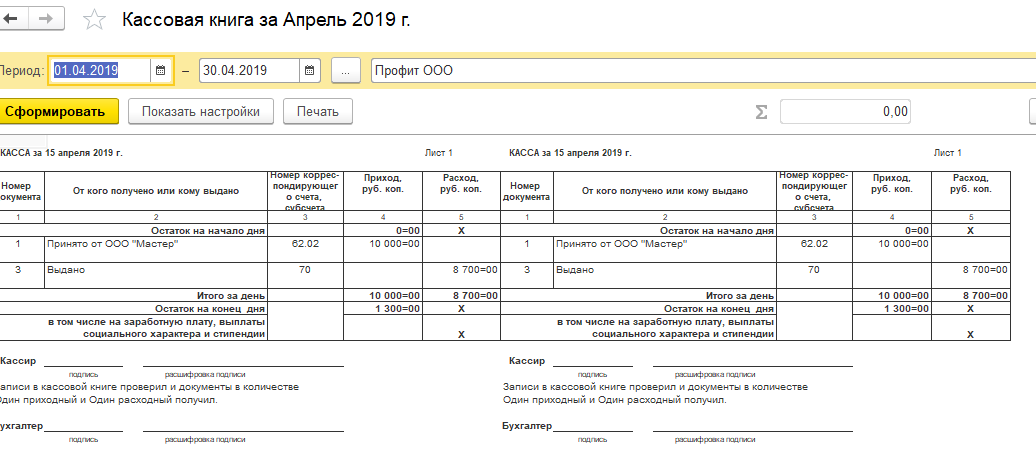Open calendar for the start date 01.04.2019

pos(161,71)
